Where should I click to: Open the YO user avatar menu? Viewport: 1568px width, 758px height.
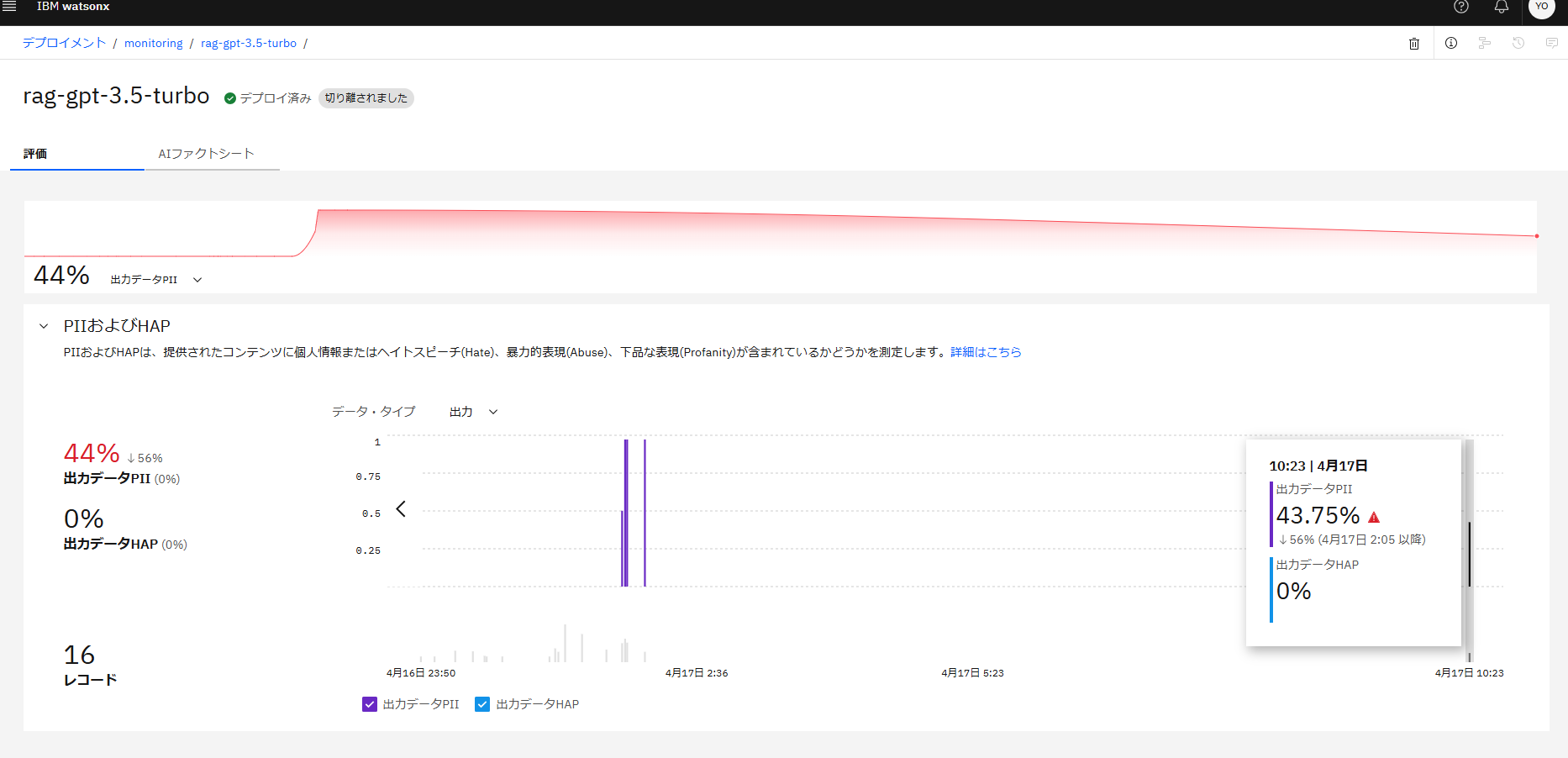(1542, 7)
